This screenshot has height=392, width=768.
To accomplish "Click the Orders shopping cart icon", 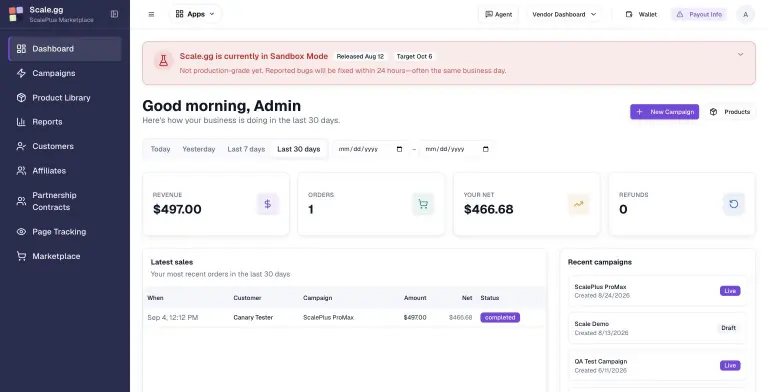I will point(423,204).
